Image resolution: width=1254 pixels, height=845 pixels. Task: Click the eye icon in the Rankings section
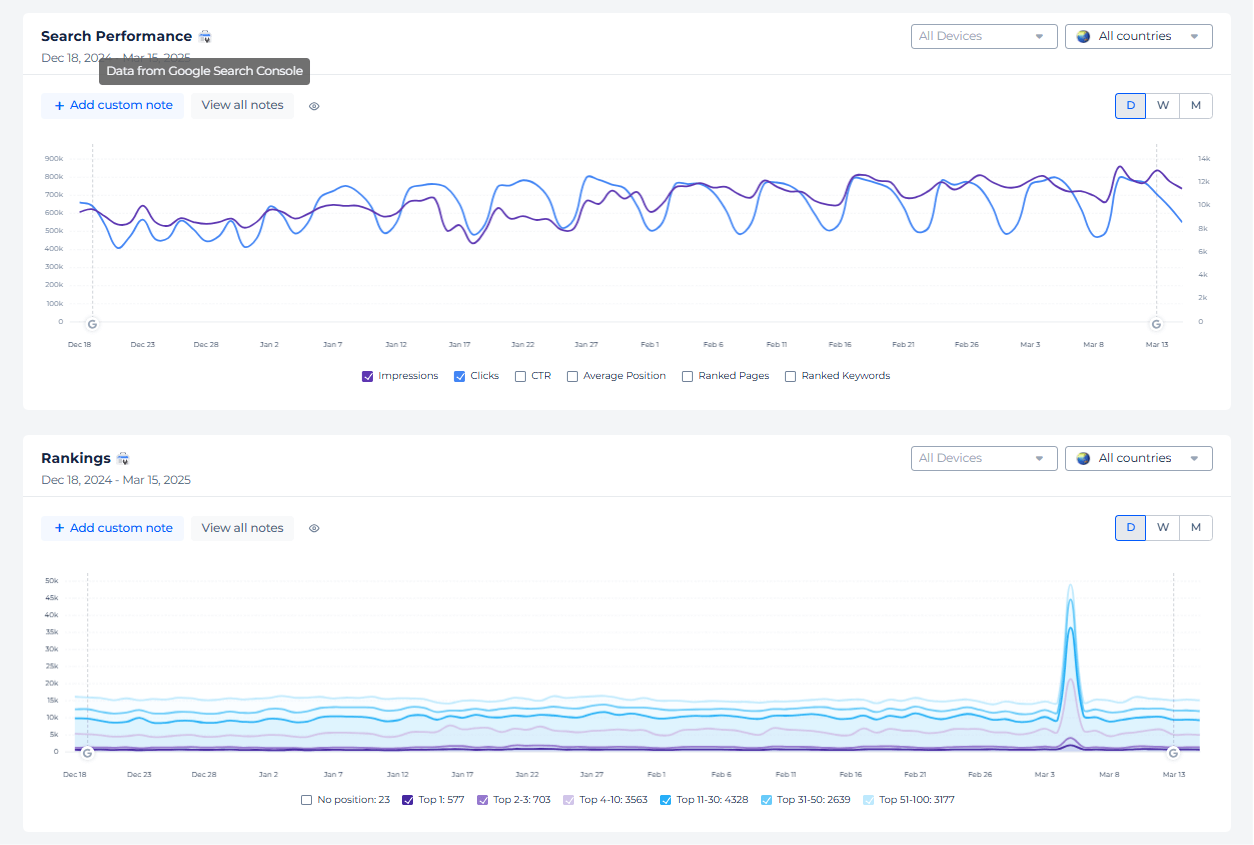313,527
